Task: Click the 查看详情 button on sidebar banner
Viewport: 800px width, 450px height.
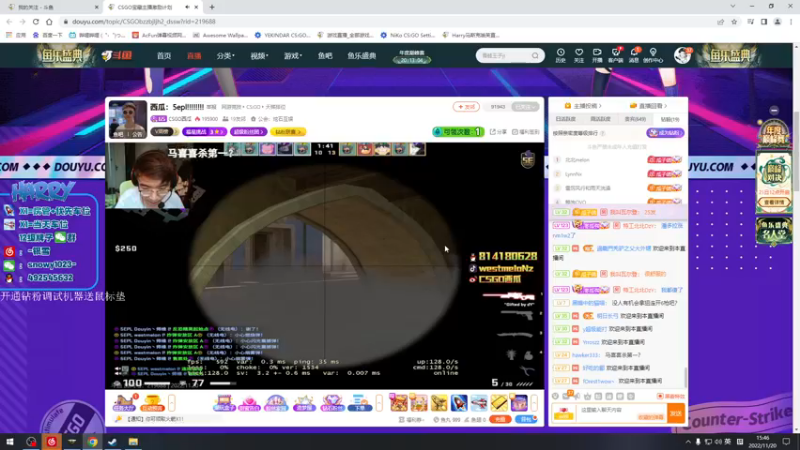Action: point(774,203)
